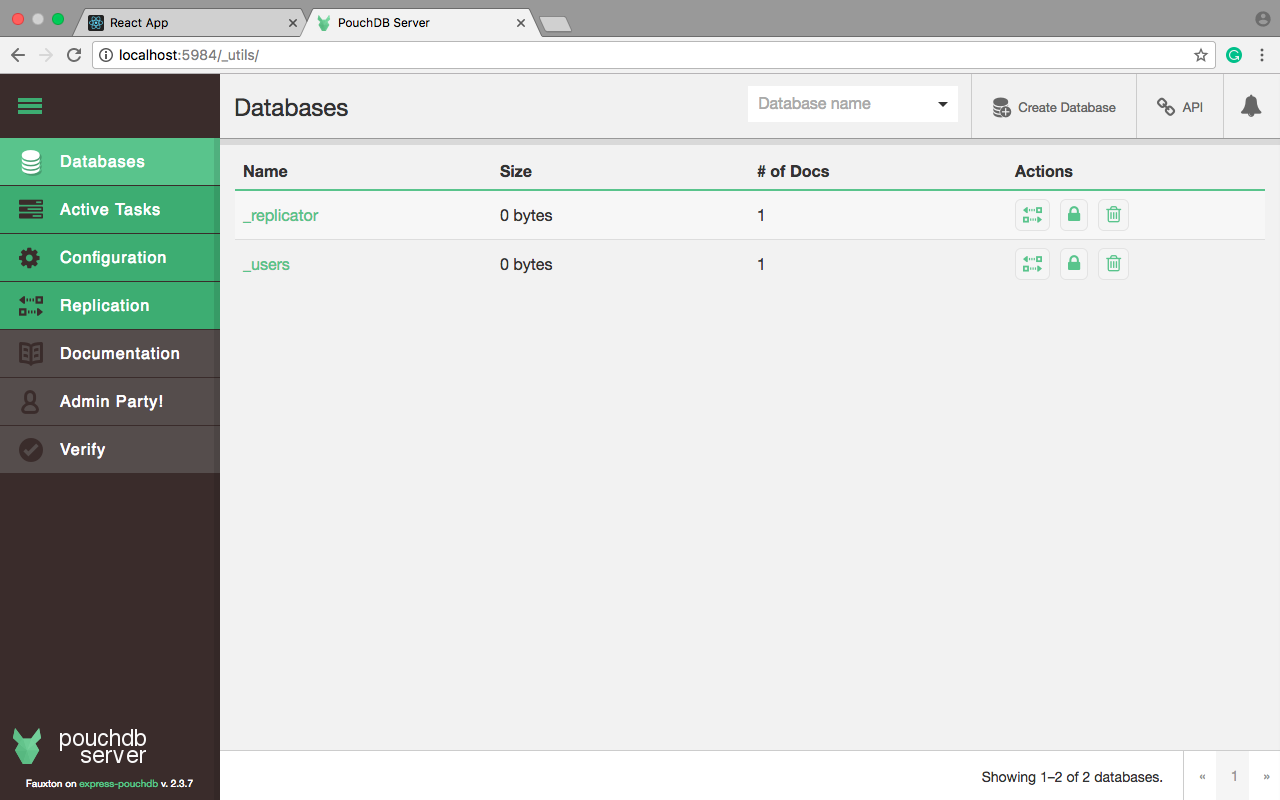Click the Name column header
The image size is (1280, 800).
pyautogui.click(x=265, y=171)
